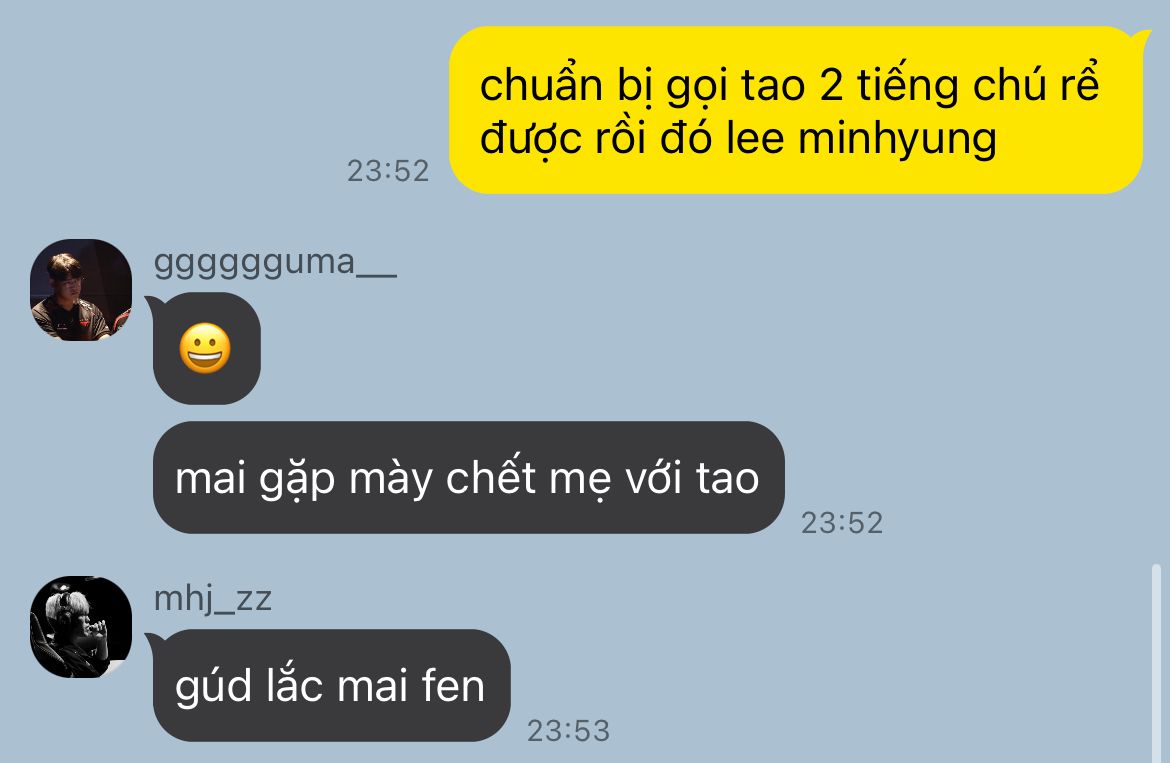Click word "mai" starting ggggguma__ text message
Screen dimensions: 1170x763
pyautogui.click(x=210, y=478)
